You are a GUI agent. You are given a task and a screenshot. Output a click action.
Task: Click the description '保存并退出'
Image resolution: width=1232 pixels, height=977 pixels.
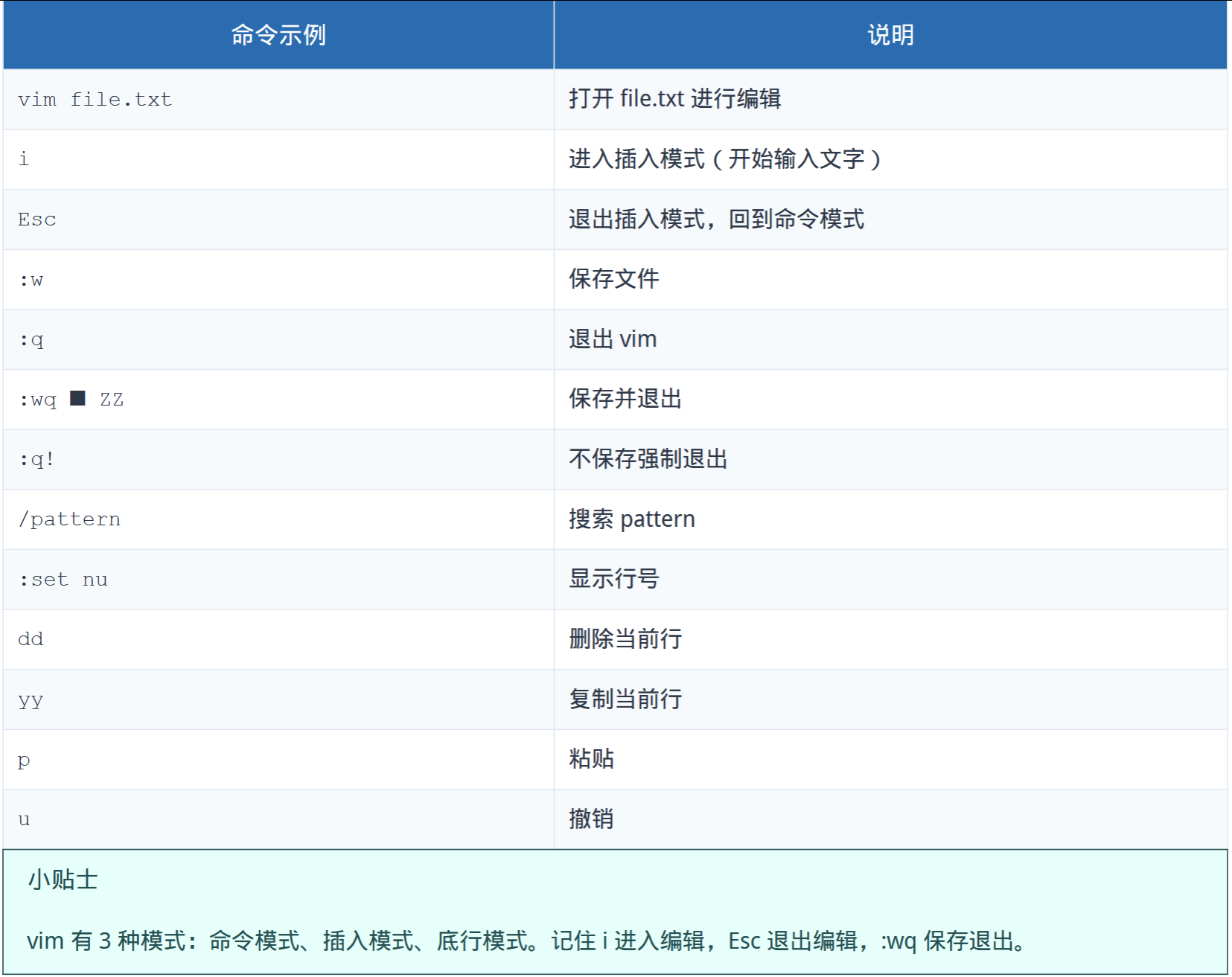(625, 399)
